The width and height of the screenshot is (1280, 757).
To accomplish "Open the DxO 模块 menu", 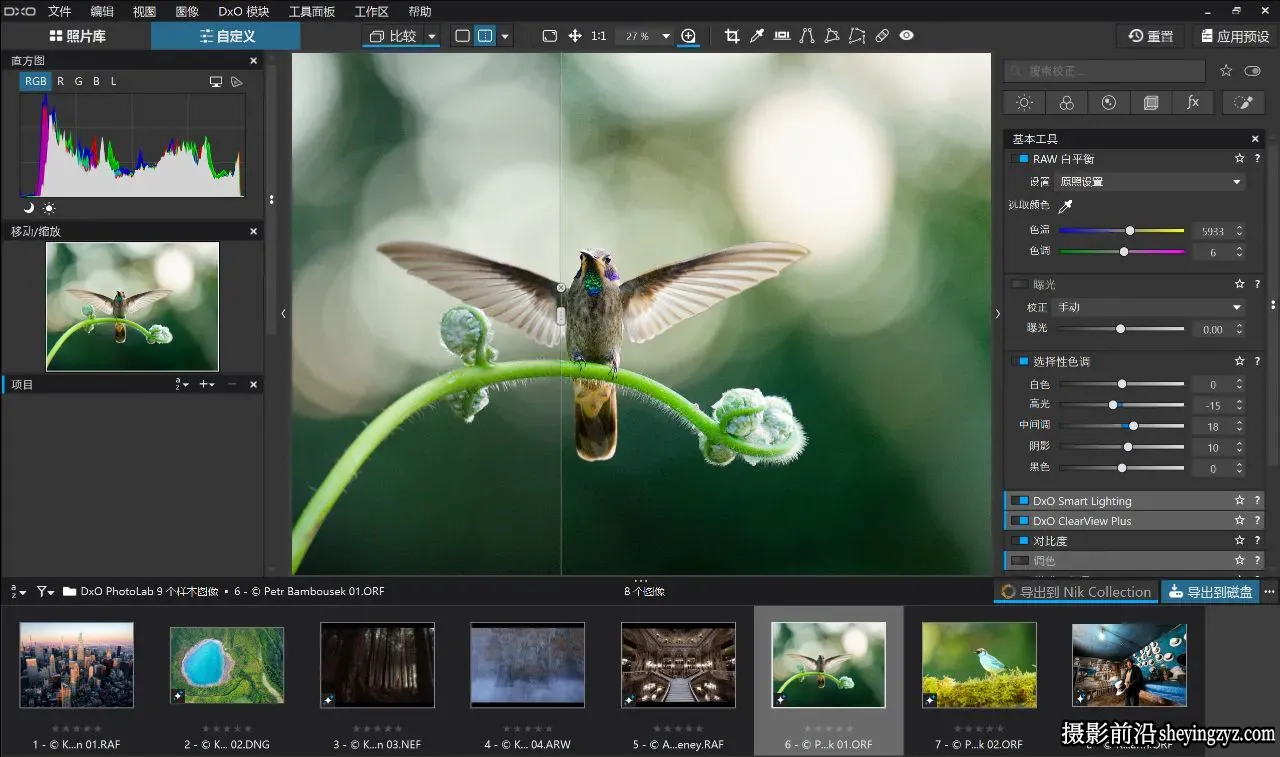I will (244, 11).
